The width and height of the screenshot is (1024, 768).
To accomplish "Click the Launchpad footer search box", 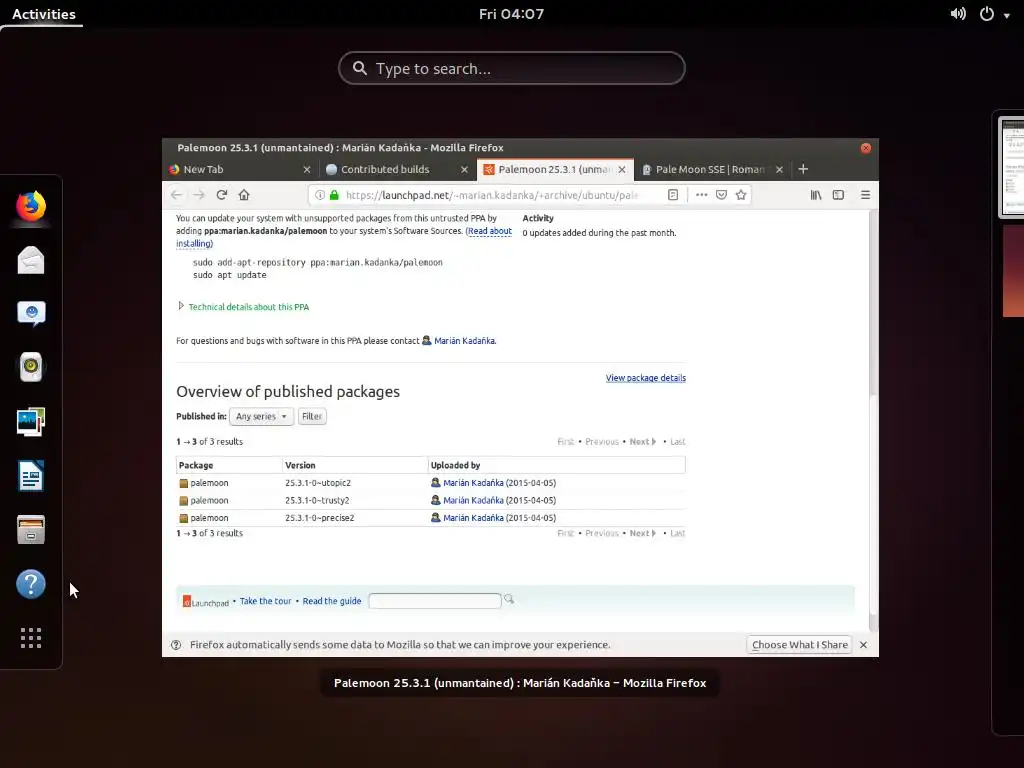I will tap(434, 601).
